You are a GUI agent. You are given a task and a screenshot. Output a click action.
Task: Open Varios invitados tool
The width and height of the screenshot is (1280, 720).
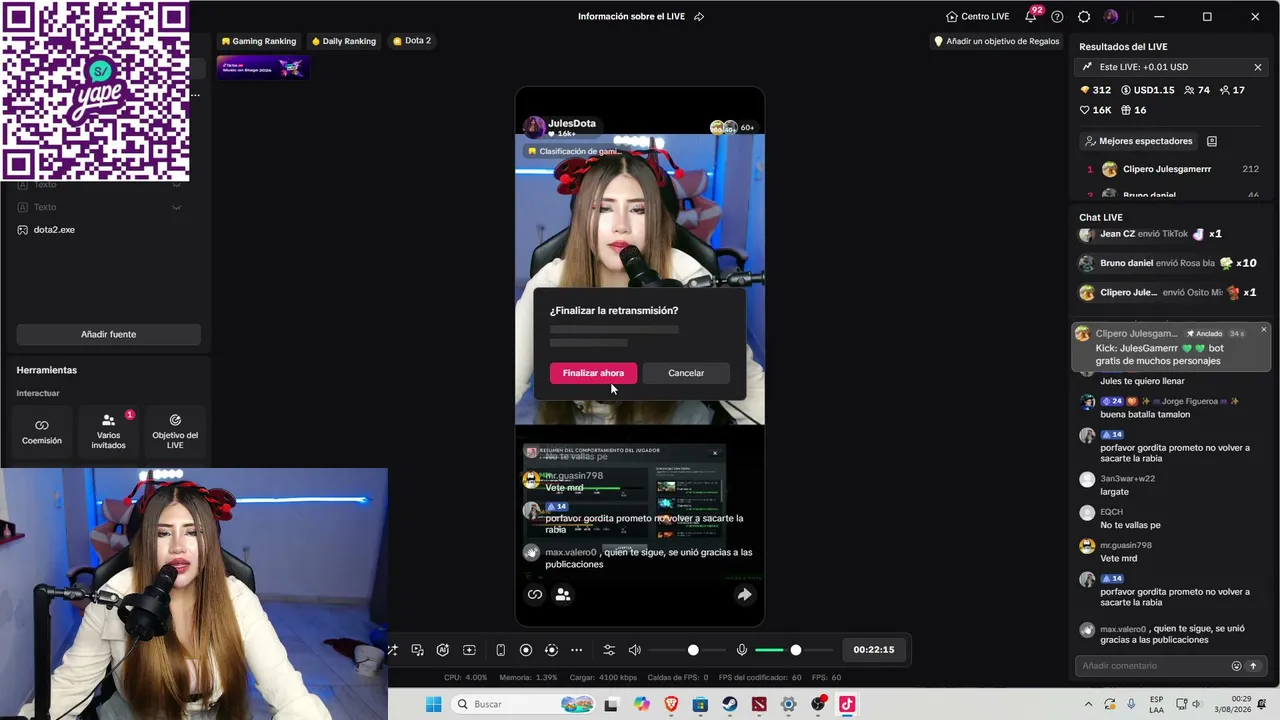click(108, 432)
